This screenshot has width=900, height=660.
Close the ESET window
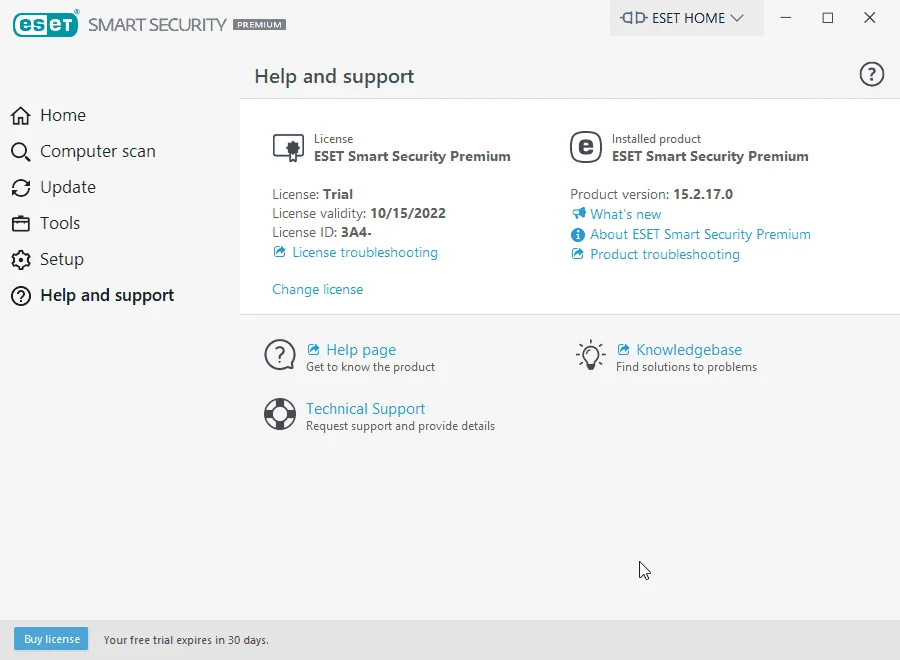click(870, 18)
